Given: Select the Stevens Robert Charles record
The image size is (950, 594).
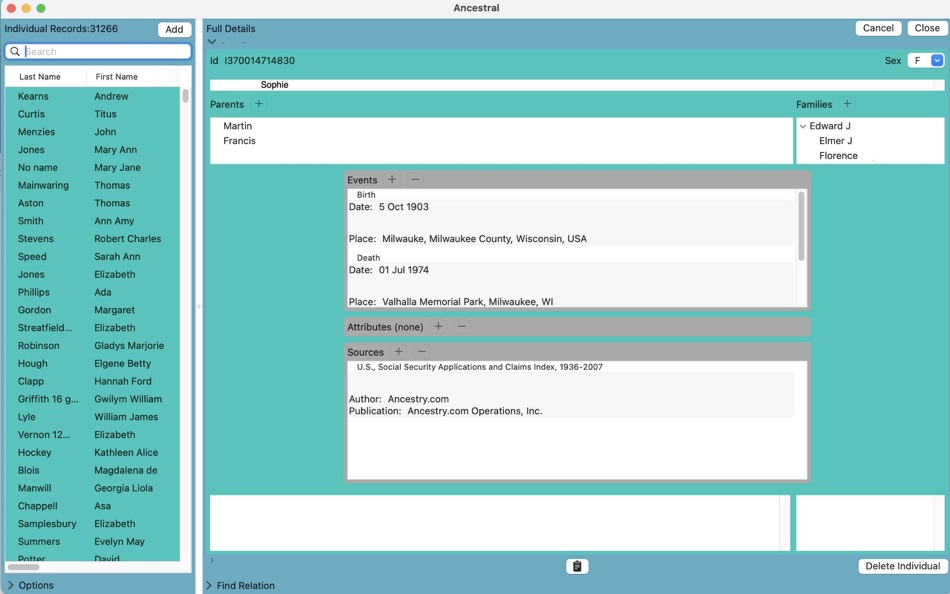Looking at the screenshot, I should pos(93,239).
